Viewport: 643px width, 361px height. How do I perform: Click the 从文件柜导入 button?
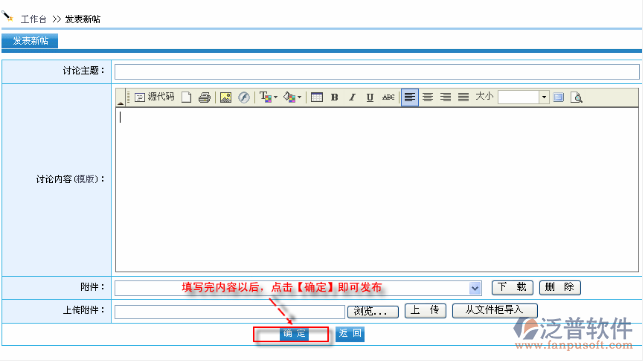pos(495,310)
